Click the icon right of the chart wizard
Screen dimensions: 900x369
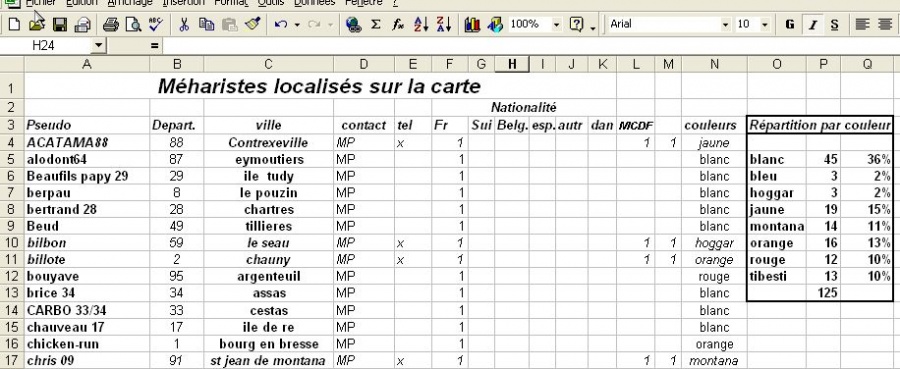[x=495, y=25]
